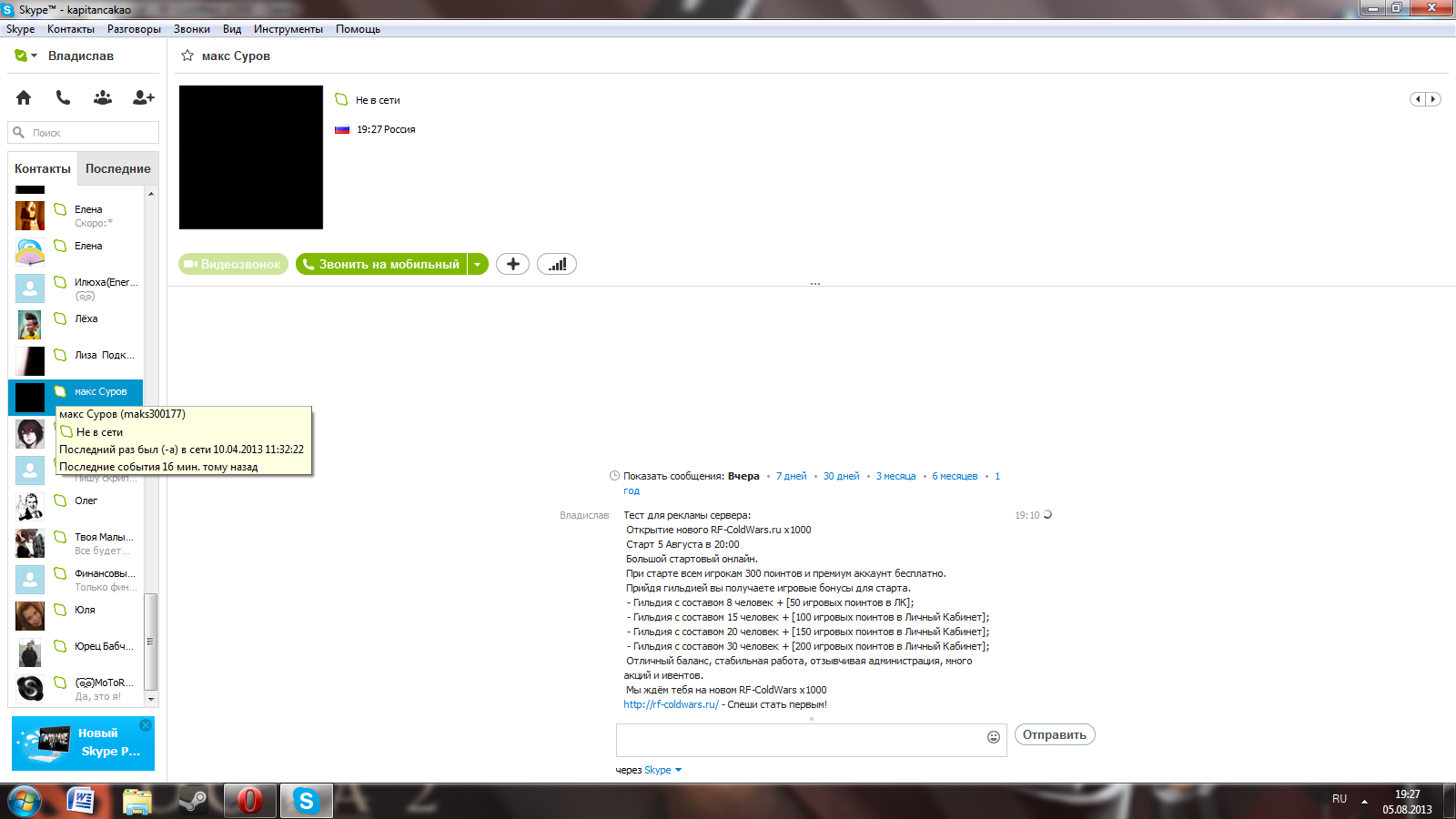Image resolution: width=1456 pixels, height=819 pixels.
Task: Open Windows Explorer from taskbar
Action: click(x=137, y=801)
